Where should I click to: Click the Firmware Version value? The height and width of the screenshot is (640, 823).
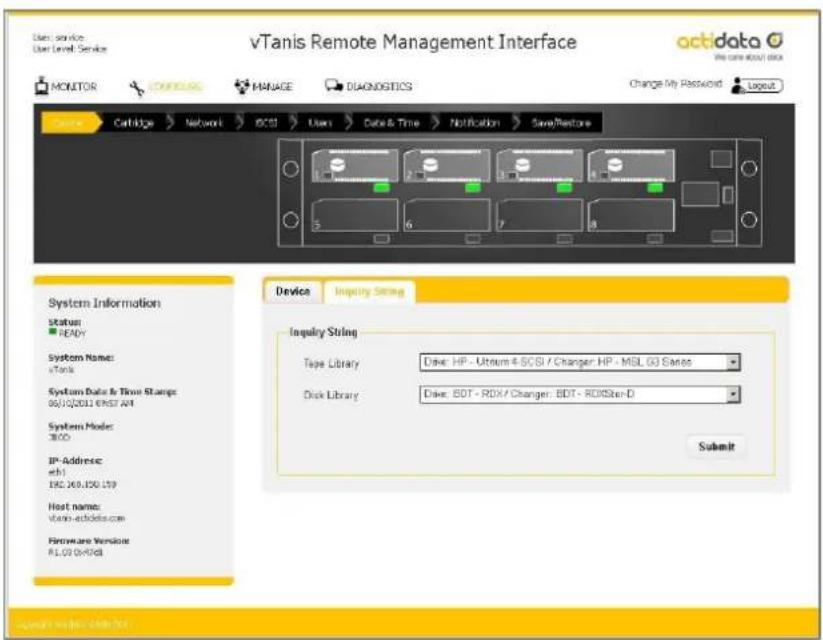76,552
